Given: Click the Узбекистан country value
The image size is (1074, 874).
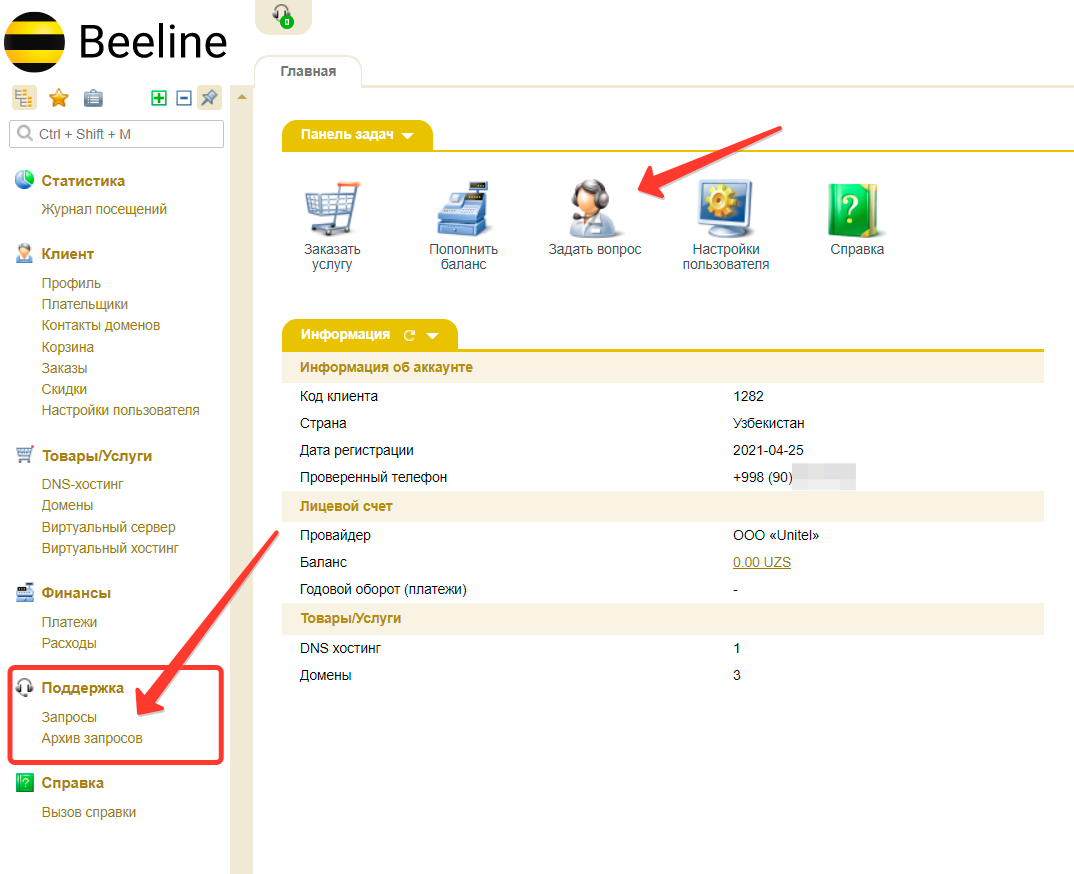Looking at the screenshot, I should point(769,423).
